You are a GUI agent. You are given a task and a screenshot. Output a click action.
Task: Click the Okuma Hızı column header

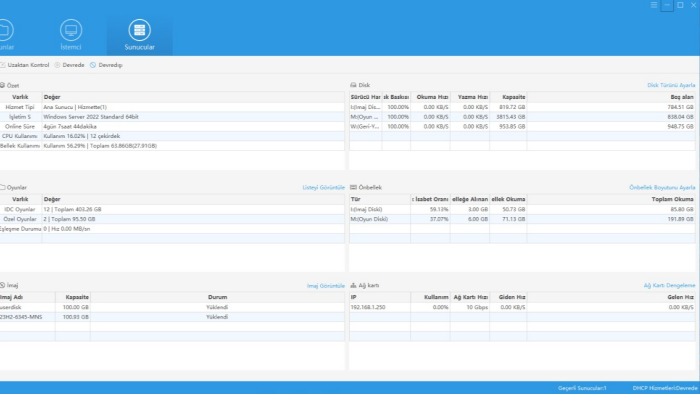click(430, 97)
